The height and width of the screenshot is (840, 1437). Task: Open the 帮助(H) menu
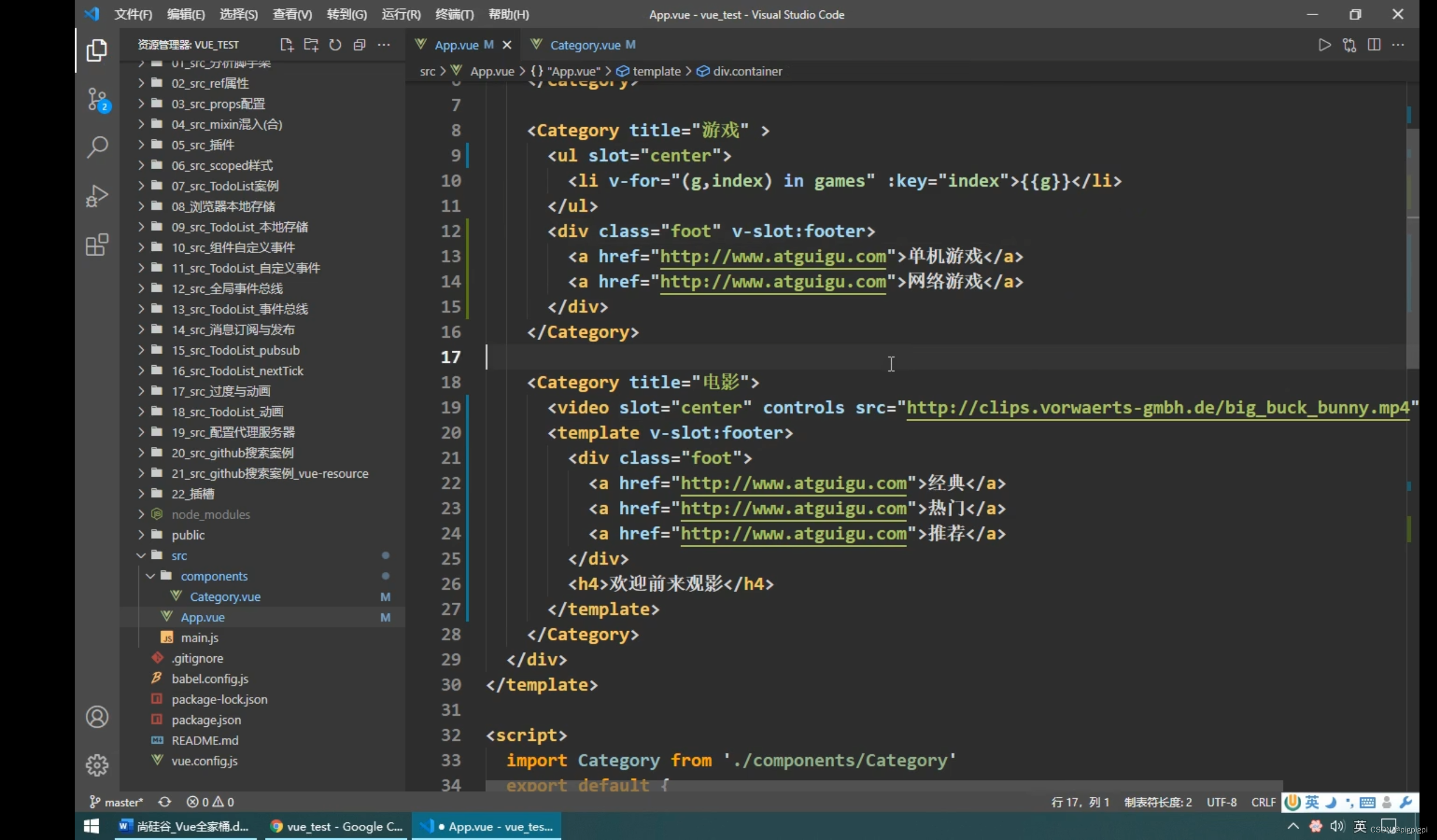(x=509, y=14)
